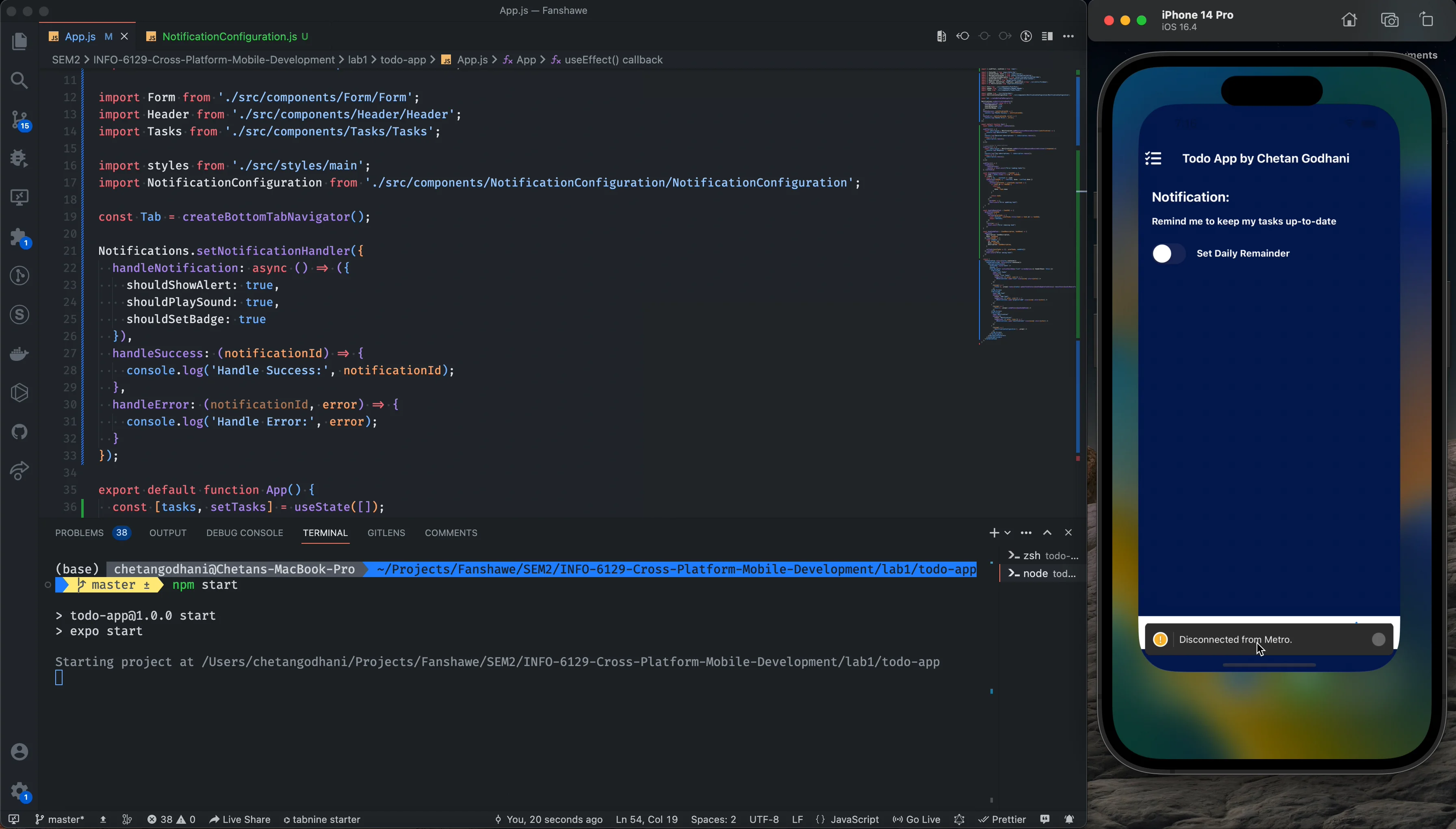The width and height of the screenshot is (1456, 829).
Task: Open the useEffect() callback breadcrumb dropdown
Action: (x=611, y=59)
